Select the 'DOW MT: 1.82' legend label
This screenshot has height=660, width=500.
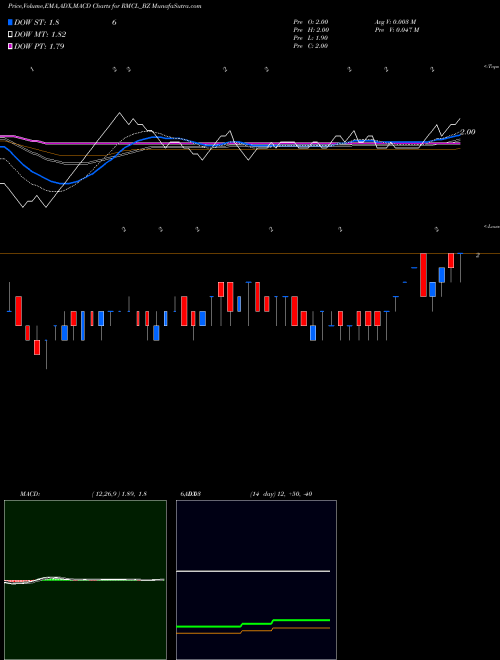click(40, 35)
